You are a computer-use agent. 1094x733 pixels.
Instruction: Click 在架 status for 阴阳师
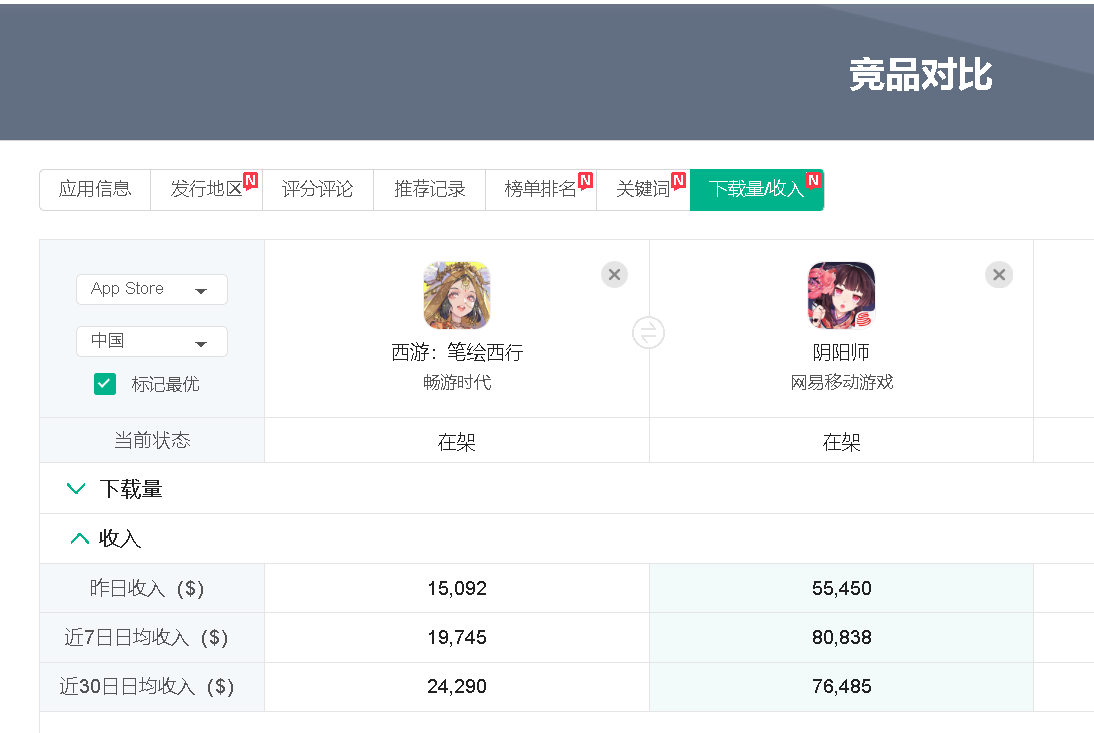(841, 442)
